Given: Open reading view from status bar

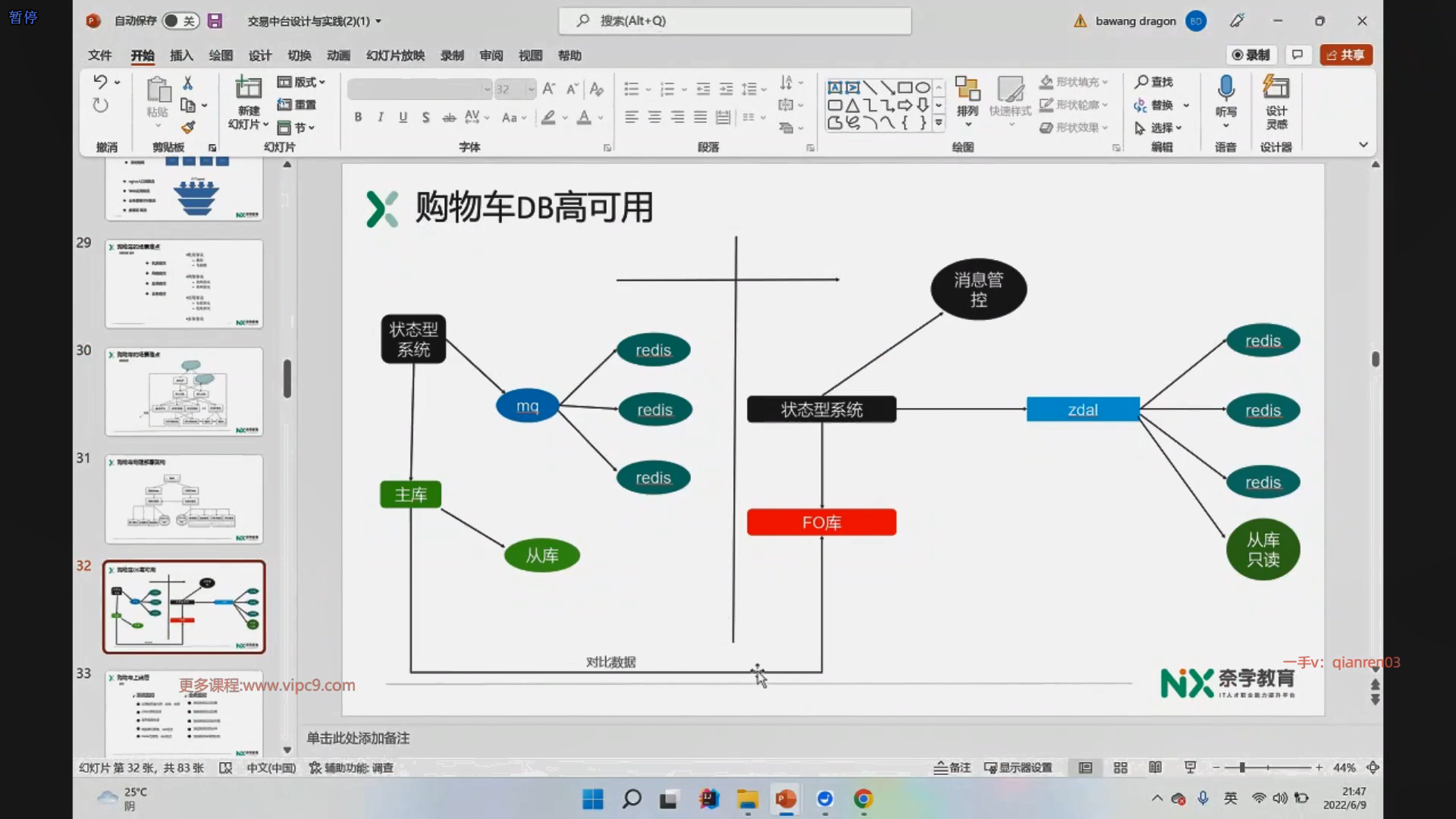Looking at the screenshot, I should coord(1155,767).
